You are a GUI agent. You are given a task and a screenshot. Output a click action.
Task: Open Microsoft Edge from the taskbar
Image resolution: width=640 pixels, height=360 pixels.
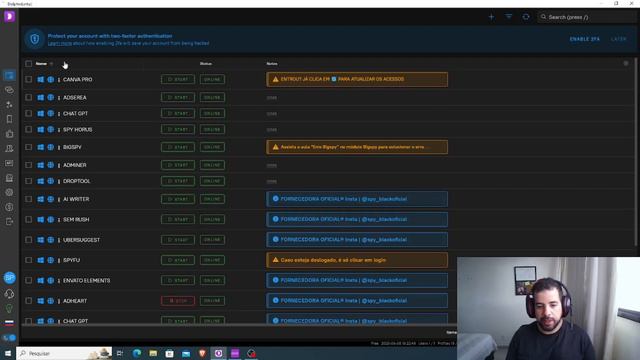point(137,353)
